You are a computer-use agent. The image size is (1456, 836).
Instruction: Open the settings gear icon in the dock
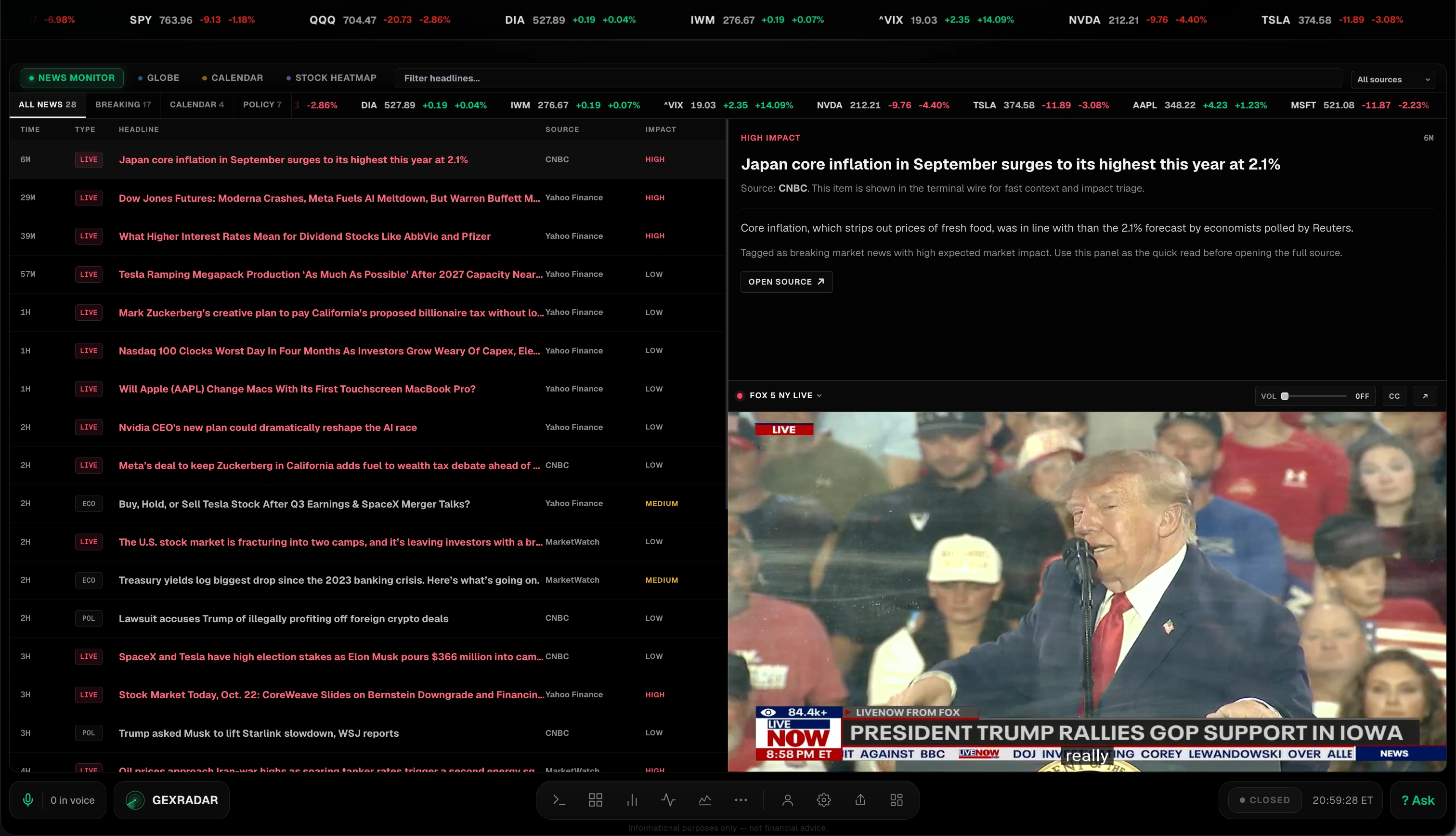click(823, 800)
